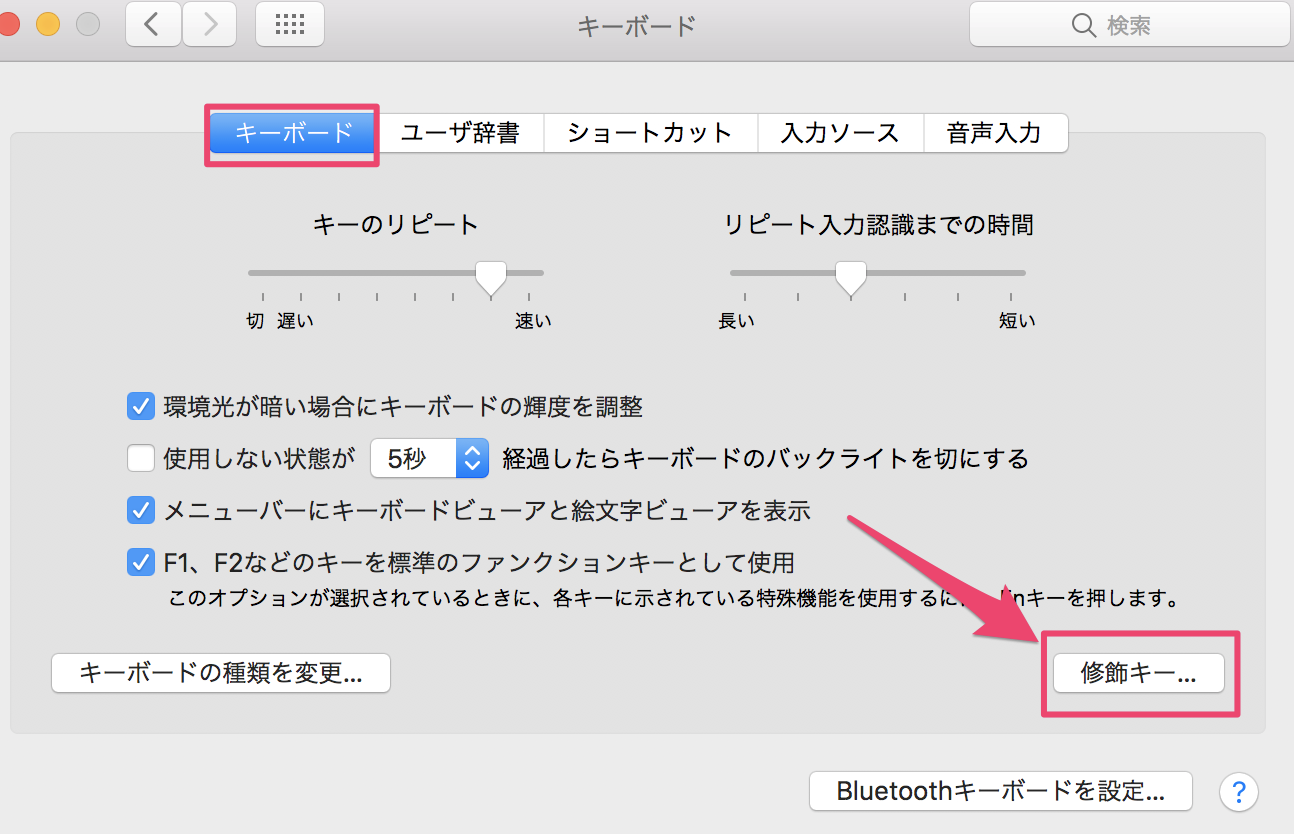Open the 5秒 timeout dropdown
This screenshot has width=1294, height=834.
pyautogui.click(x=471, y=456)
